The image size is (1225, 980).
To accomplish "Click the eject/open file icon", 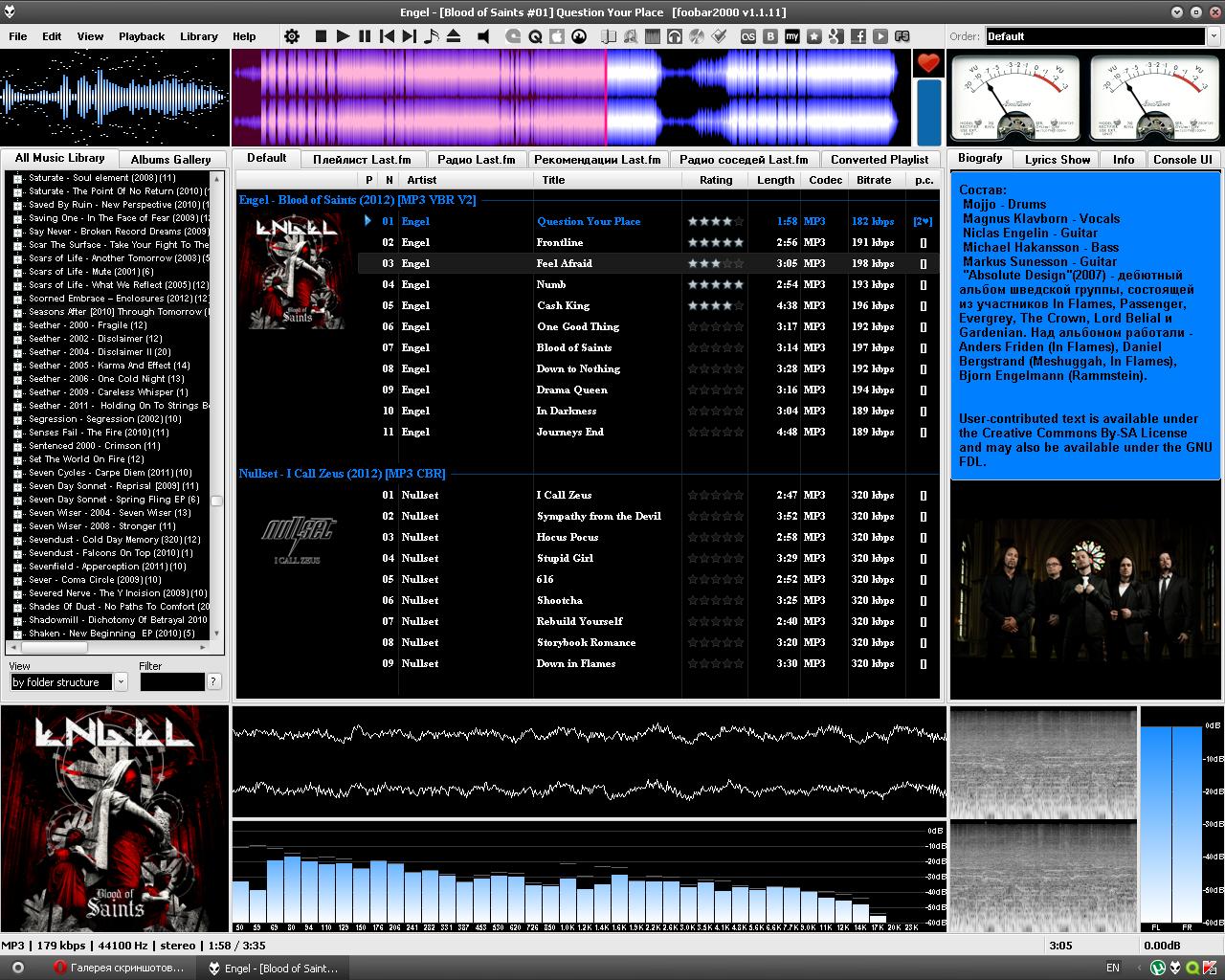I will click(x=454, y=36).
